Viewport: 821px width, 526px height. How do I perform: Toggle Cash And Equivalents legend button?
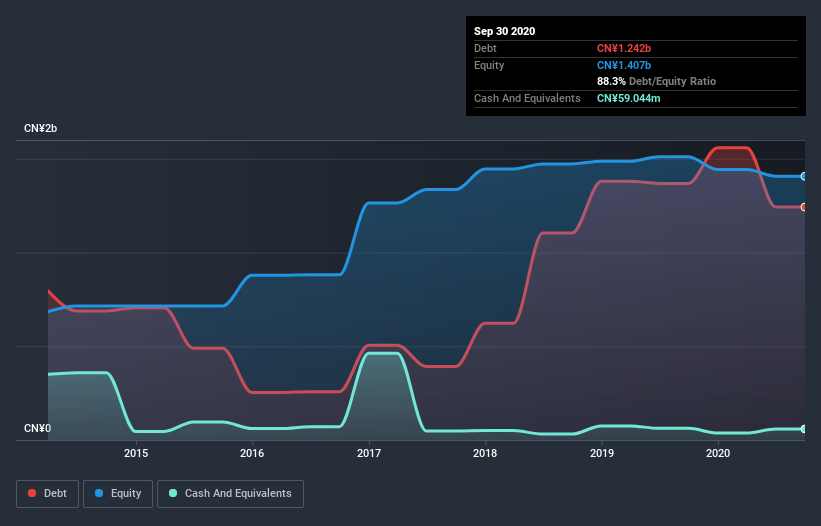230,494
